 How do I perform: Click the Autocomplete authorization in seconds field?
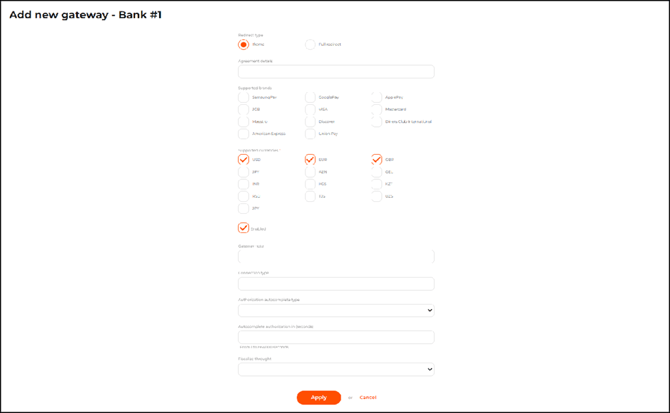tap(335, 337)
